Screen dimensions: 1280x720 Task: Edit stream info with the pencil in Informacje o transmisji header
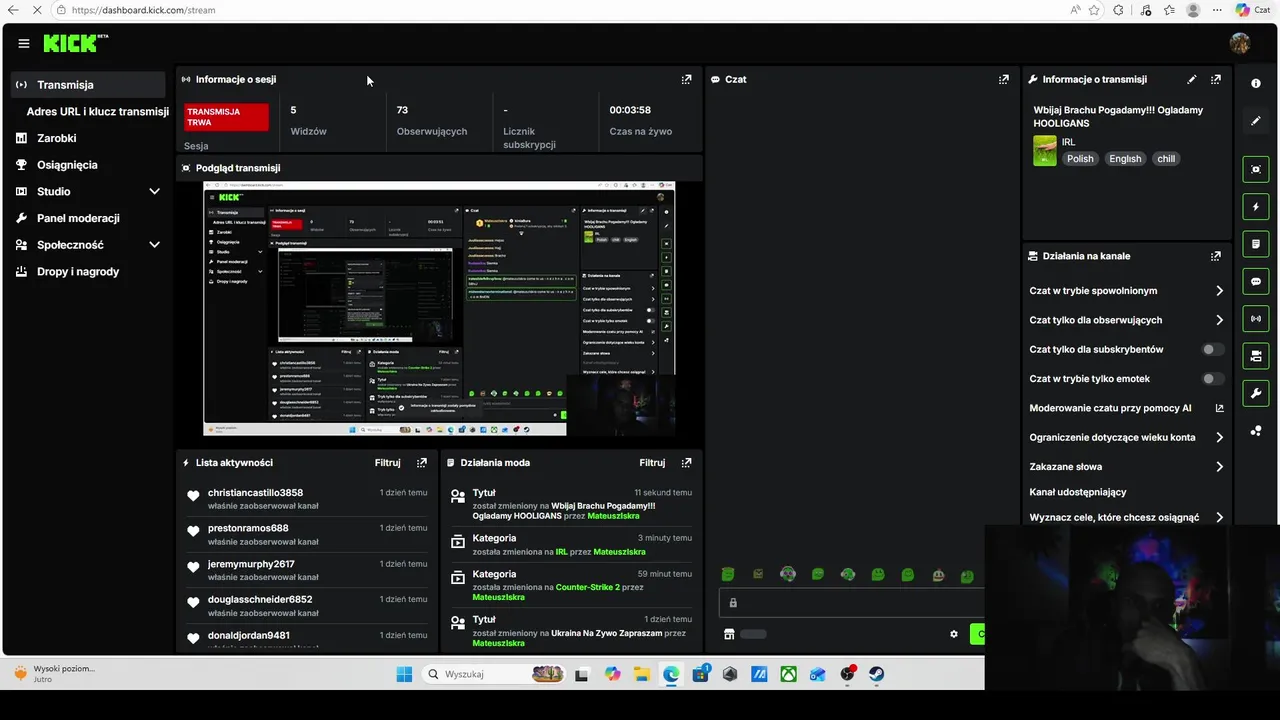1191,79
